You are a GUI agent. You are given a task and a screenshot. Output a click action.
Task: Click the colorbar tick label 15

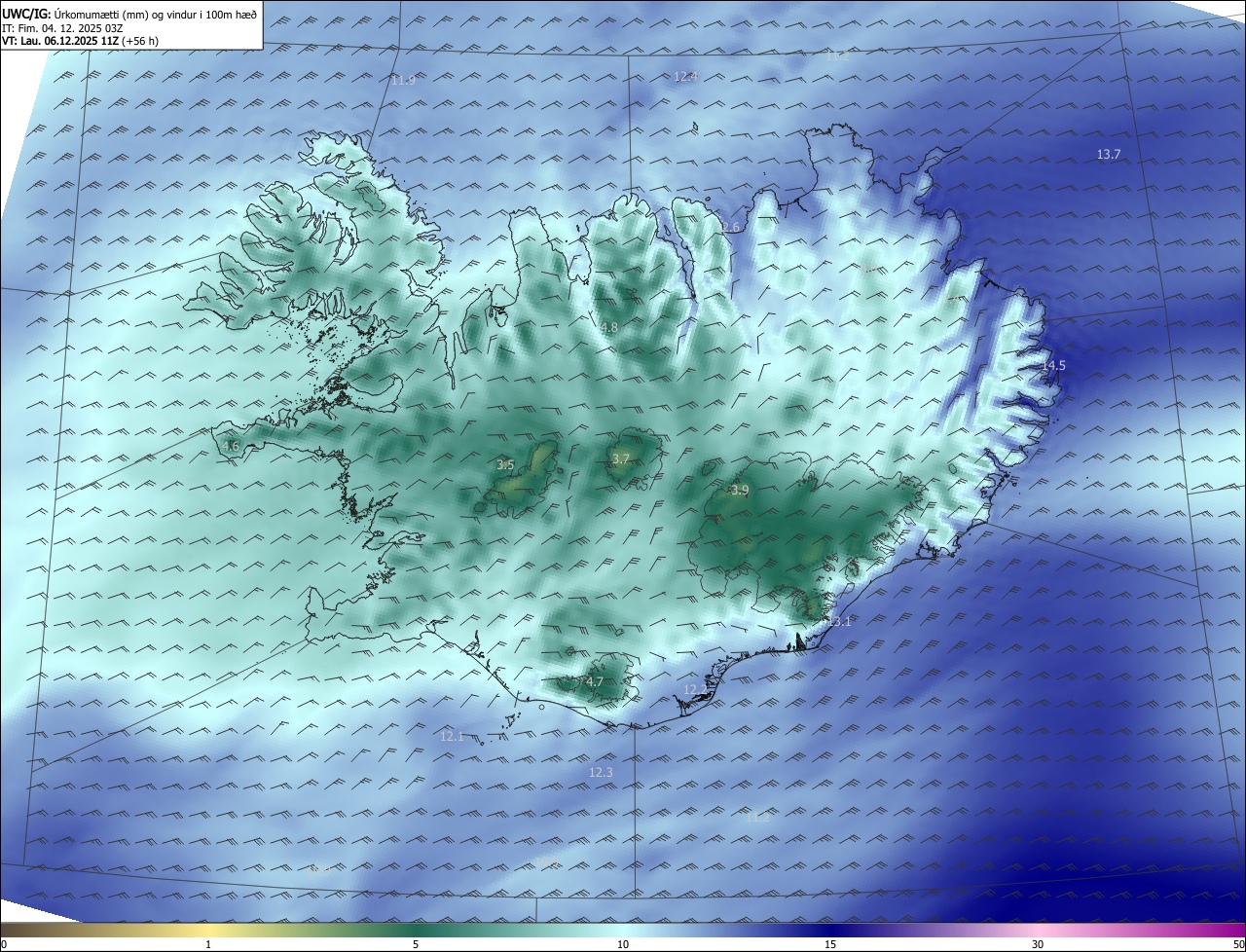tap(830, 945)
